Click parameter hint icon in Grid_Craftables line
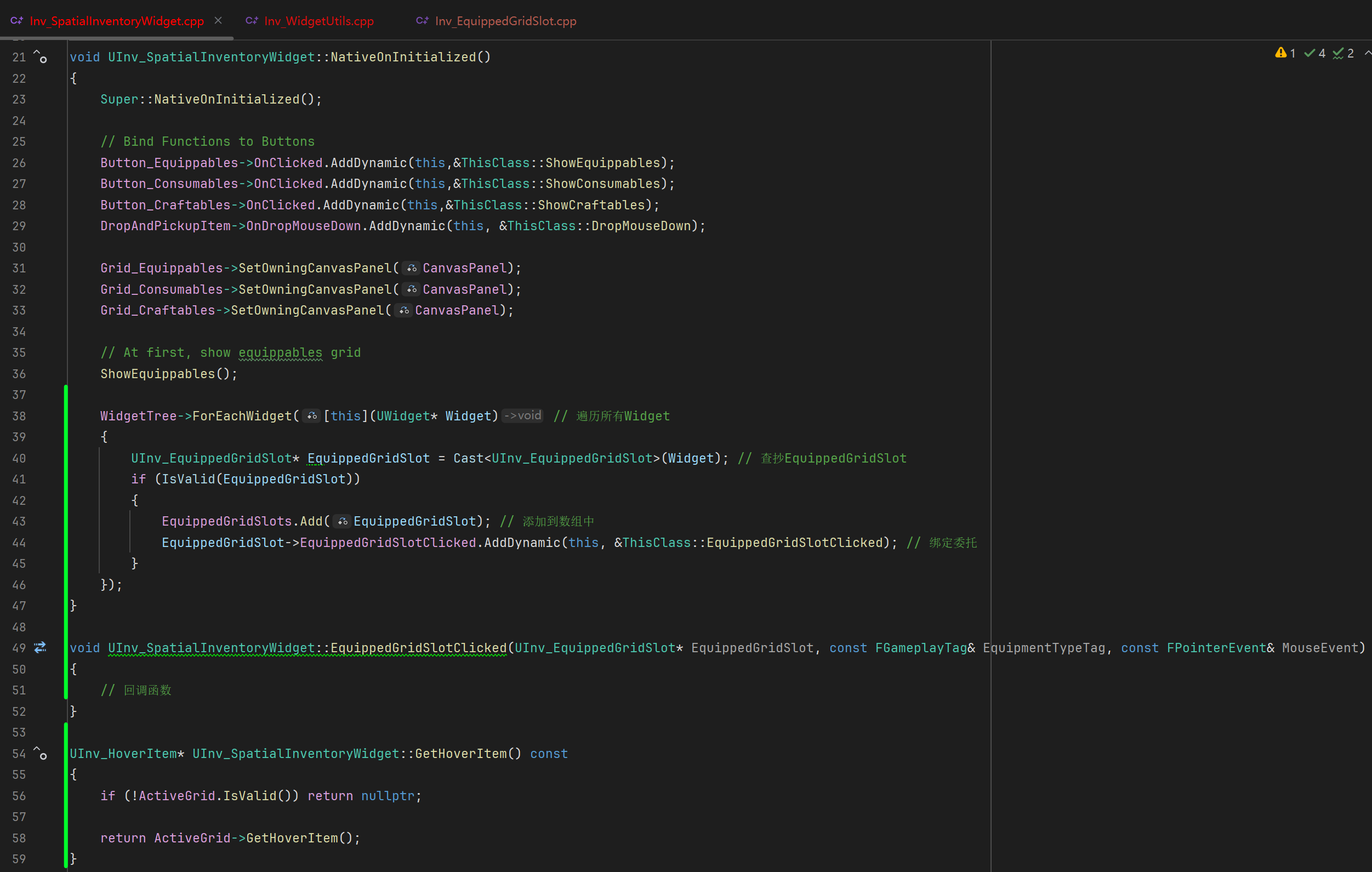The image size is (1372, 872). (x=403, y=310)
